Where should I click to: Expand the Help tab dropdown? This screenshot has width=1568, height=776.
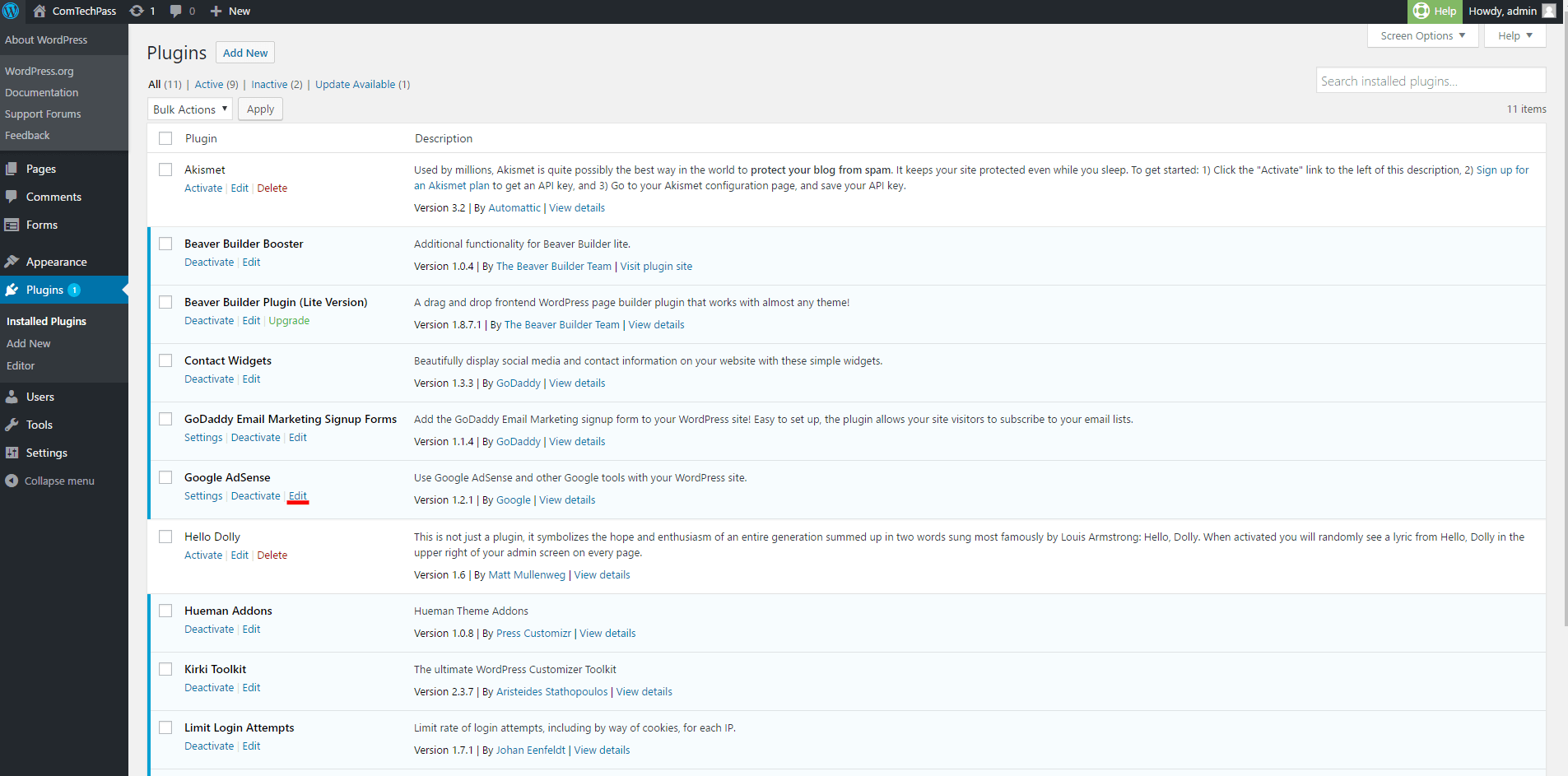point(1514,36)
